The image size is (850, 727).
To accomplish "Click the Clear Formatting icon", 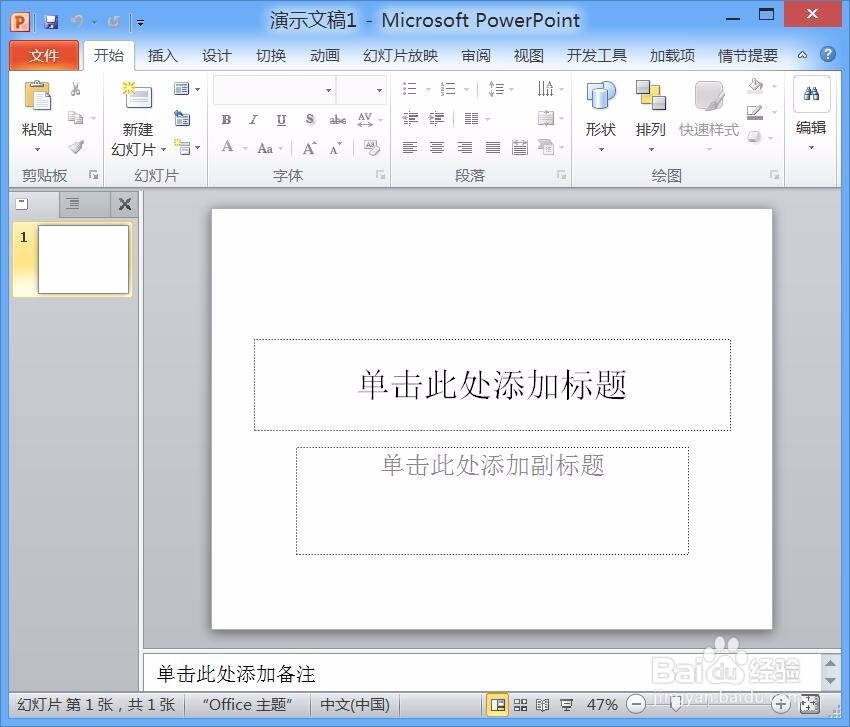I will [371, 147].
